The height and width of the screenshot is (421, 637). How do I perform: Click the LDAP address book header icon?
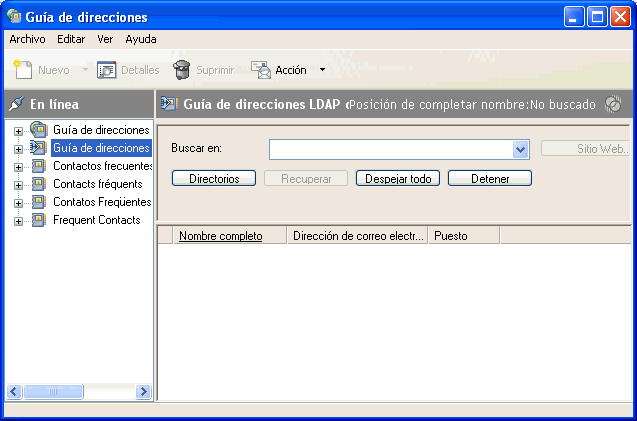pos(169,104)
